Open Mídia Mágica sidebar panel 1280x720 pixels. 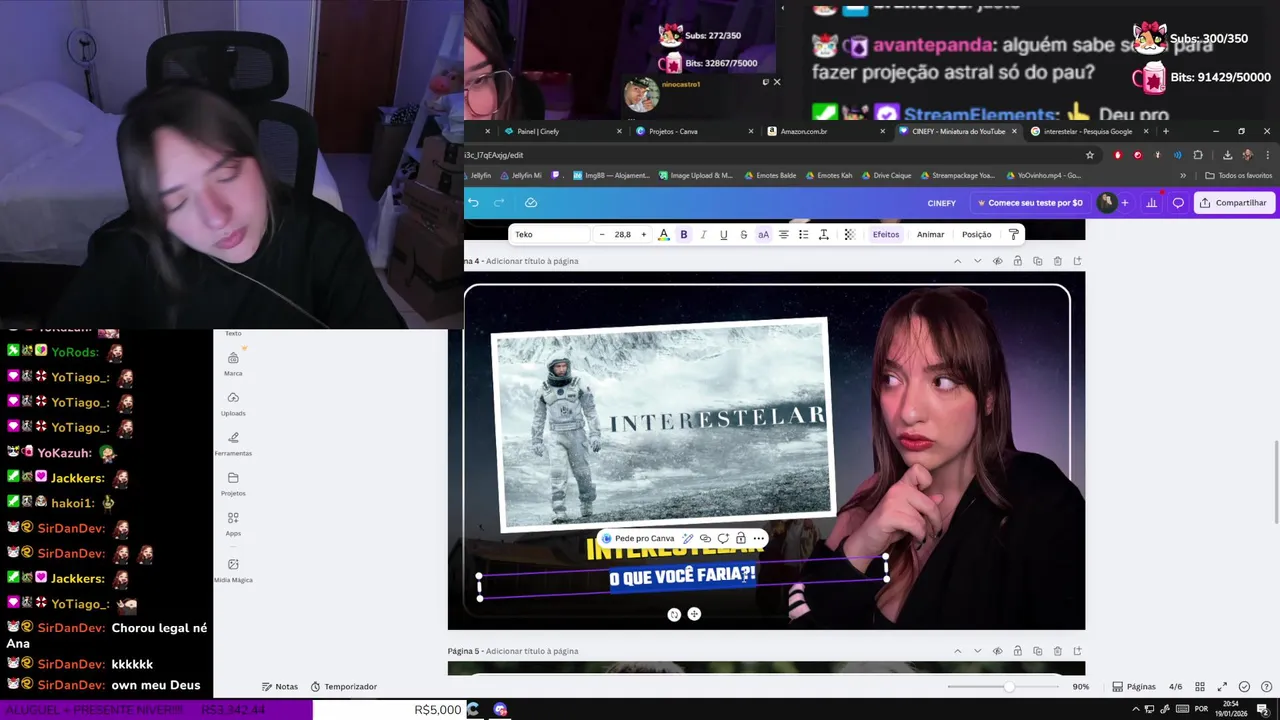coord(233,570)
